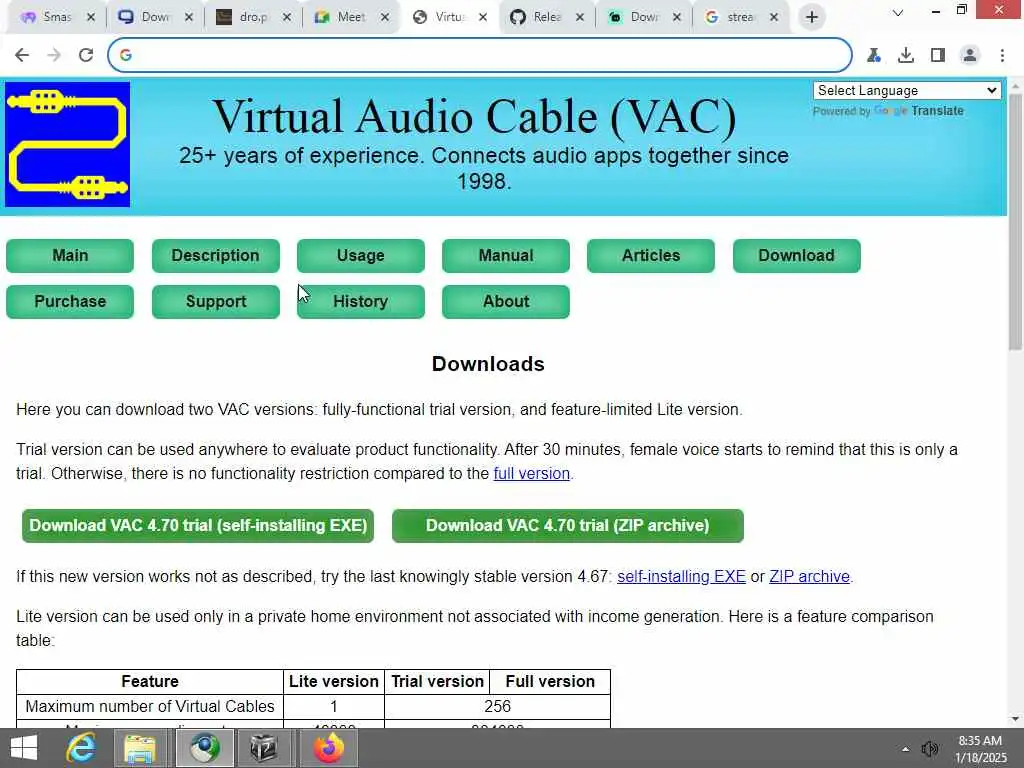Close the Meet tab

coord(385,17)
